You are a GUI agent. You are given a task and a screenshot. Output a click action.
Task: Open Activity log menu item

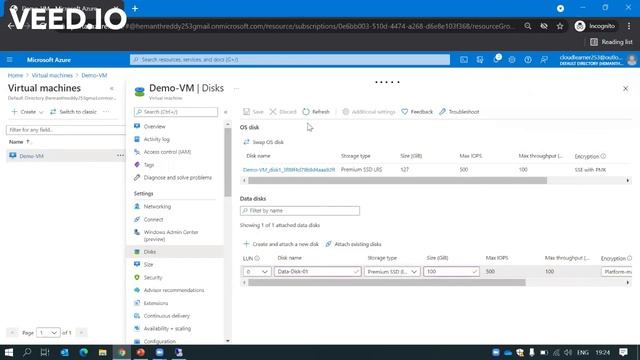(156, 139)
